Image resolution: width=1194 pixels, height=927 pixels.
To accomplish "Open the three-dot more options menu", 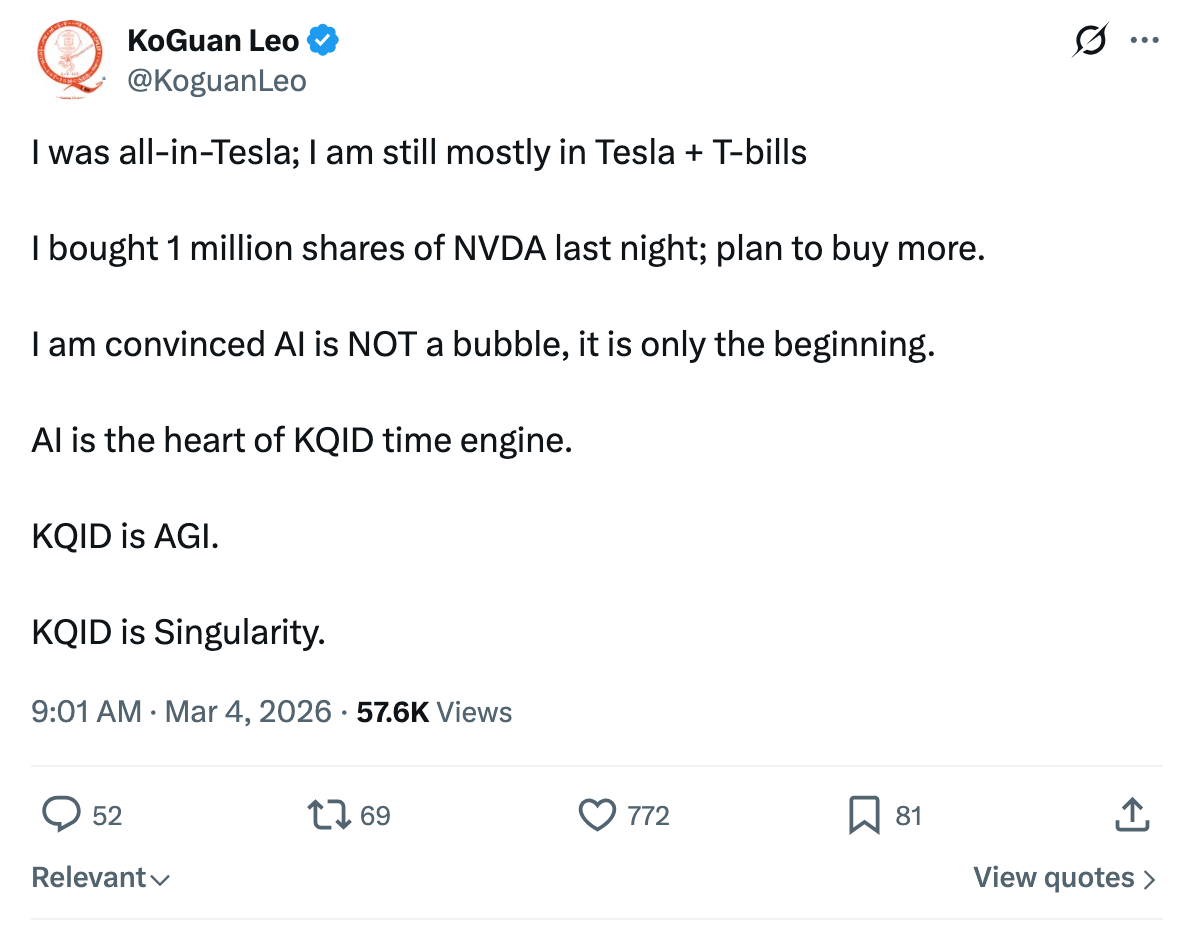I will pyautogui.click(x=1144, y=40).
